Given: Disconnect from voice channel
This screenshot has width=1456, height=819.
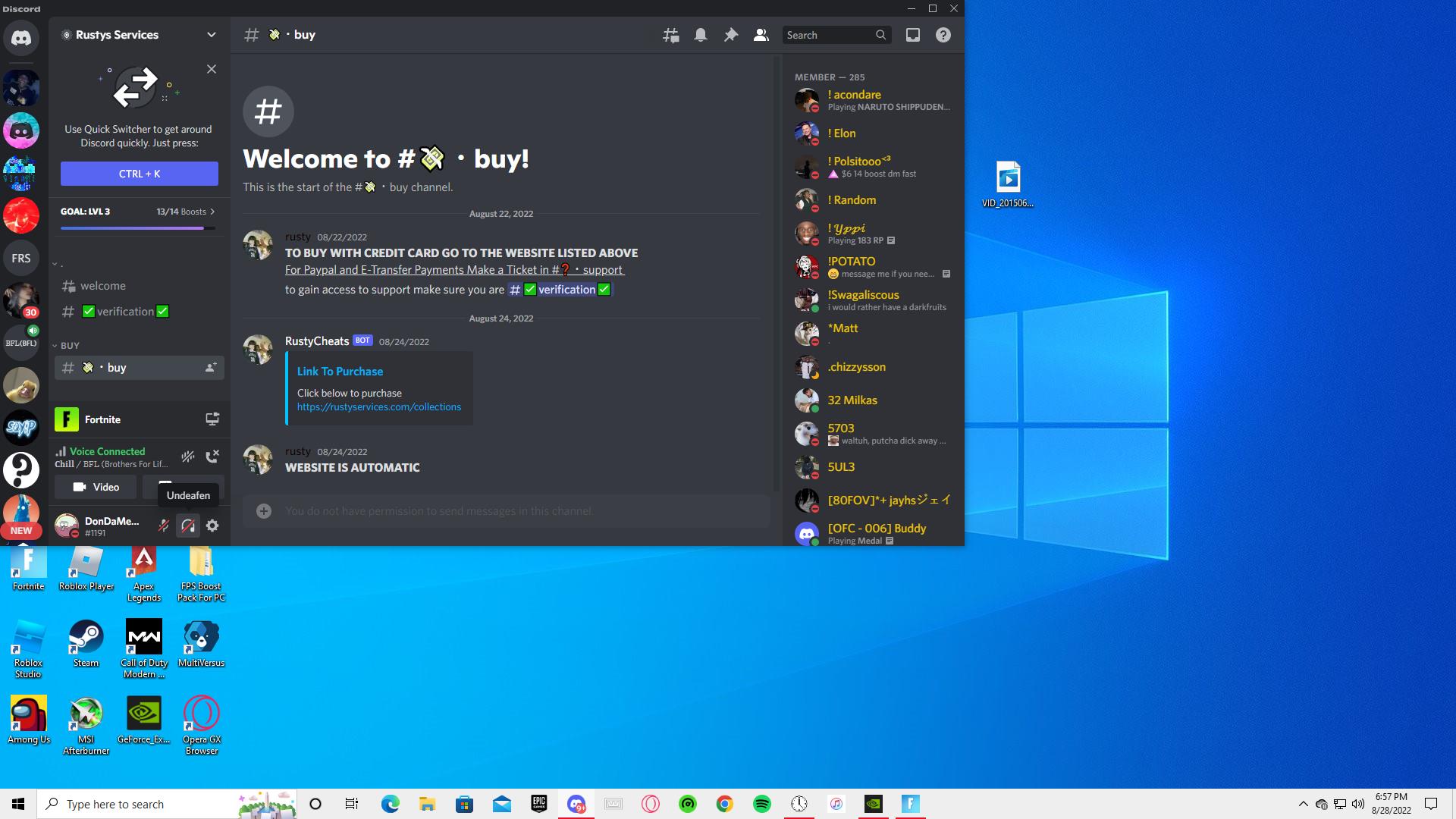Looking at the screenshot, I should coord(212,457).
